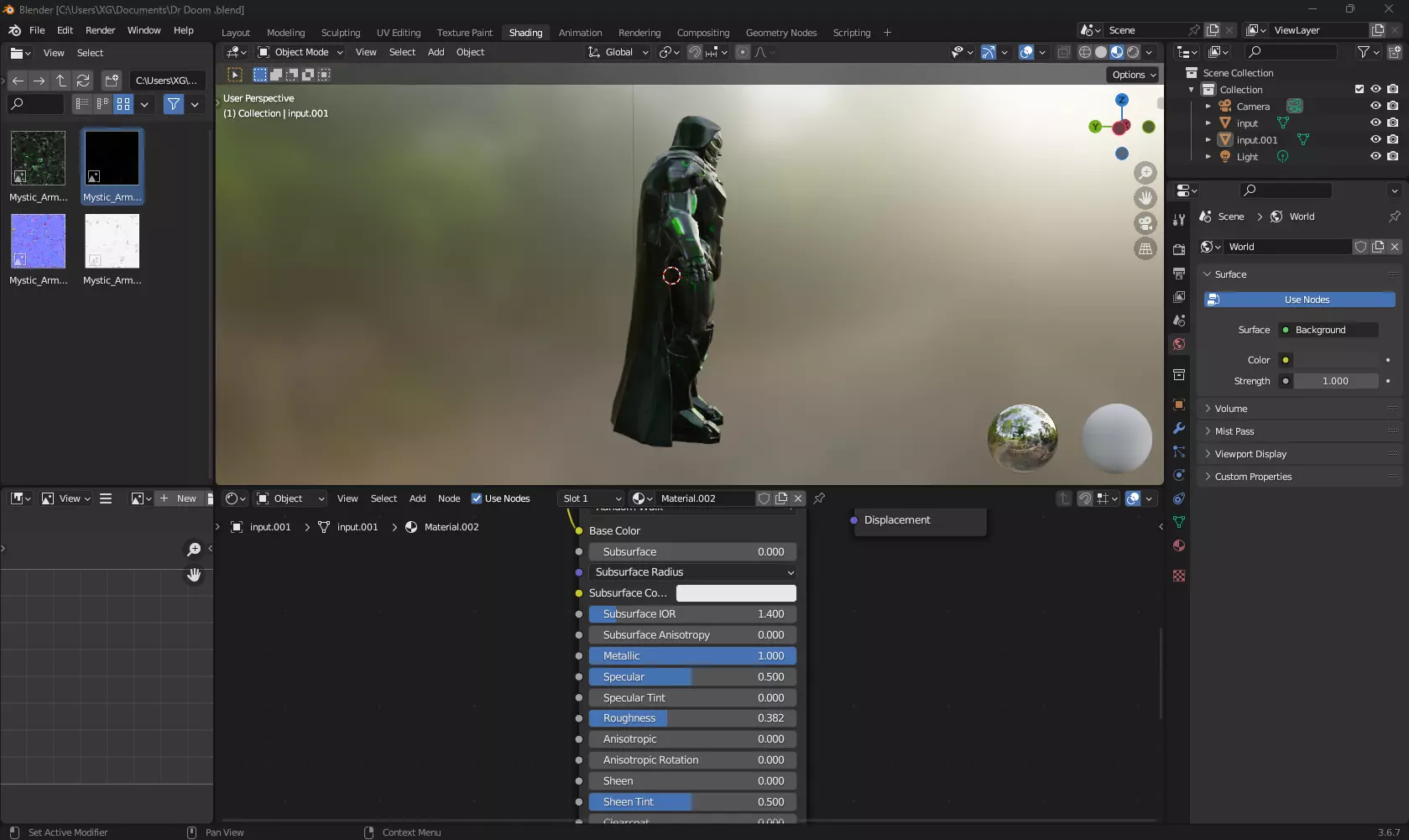The image size is (1409, 840).
Task: Click the World Strength value field
Action: (x=1335, y=381)
